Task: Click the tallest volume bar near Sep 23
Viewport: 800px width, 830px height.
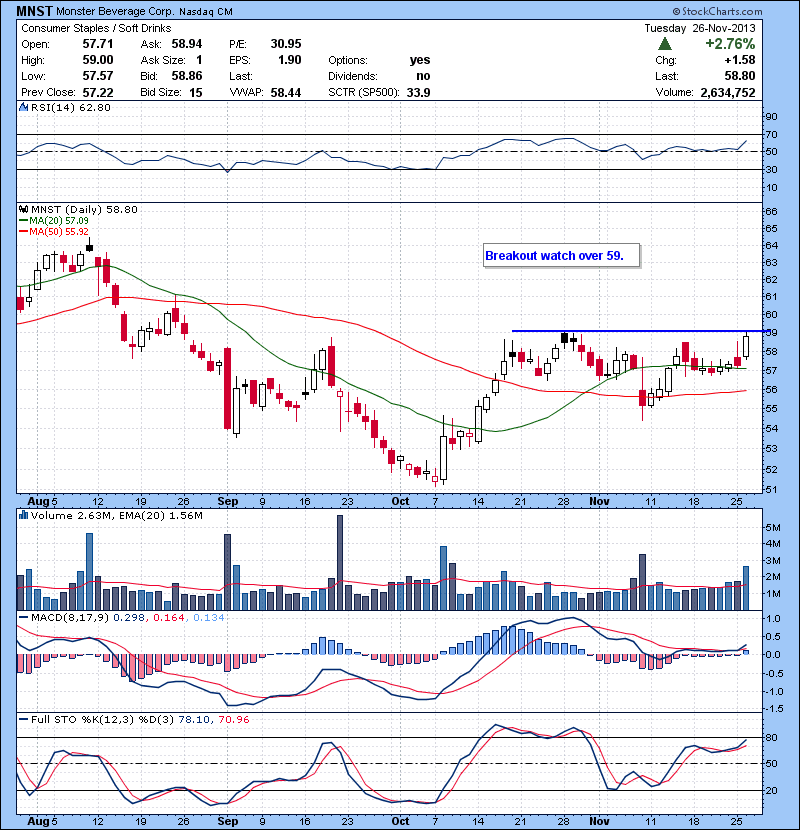Action: [x=340, y=562]
